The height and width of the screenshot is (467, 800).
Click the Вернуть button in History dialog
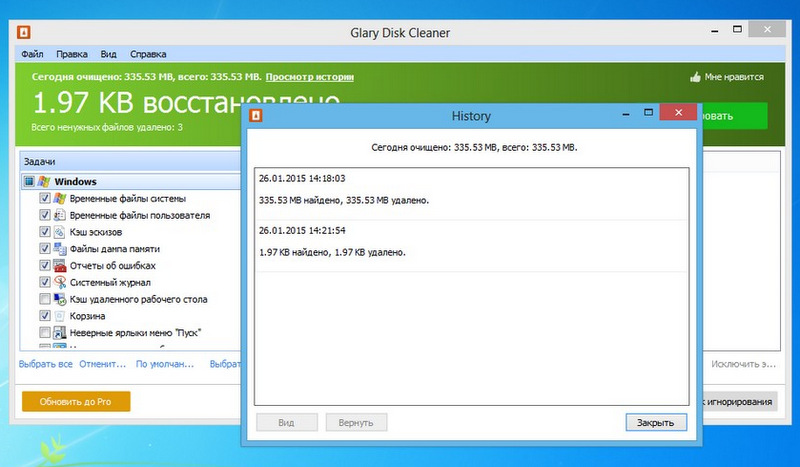(356, 423)
